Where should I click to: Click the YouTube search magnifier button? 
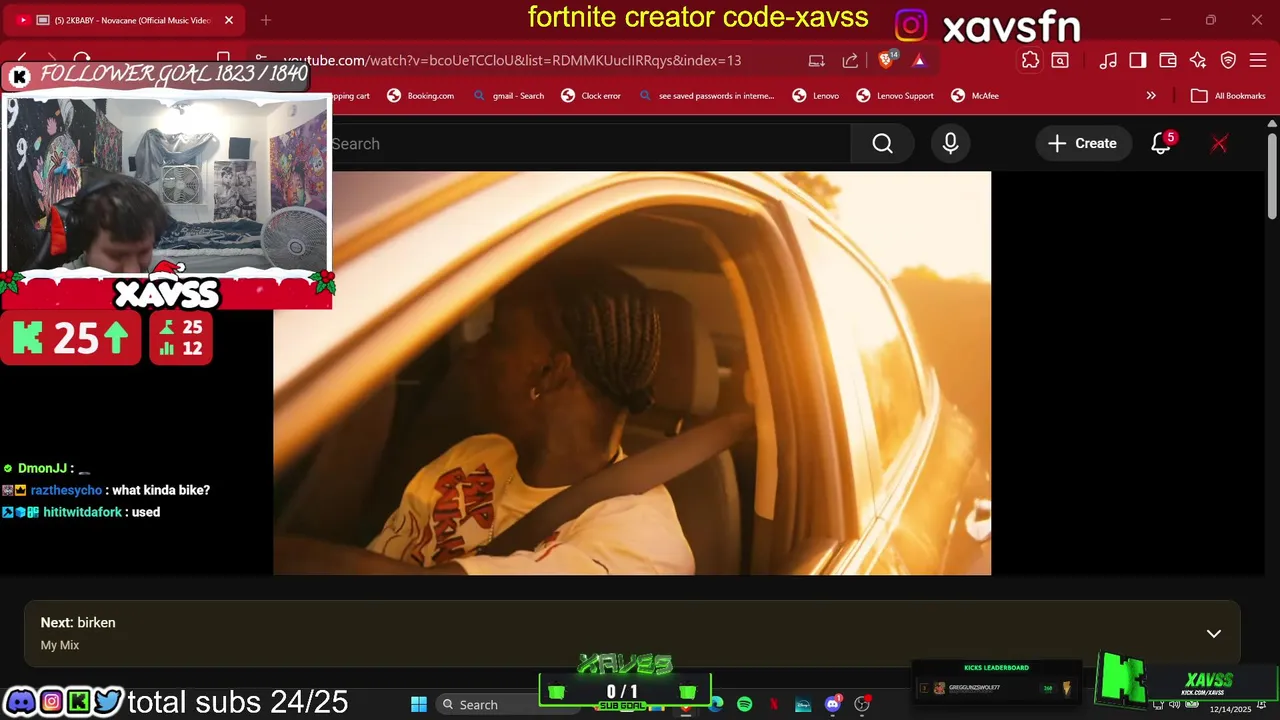(x=882, y=144)
